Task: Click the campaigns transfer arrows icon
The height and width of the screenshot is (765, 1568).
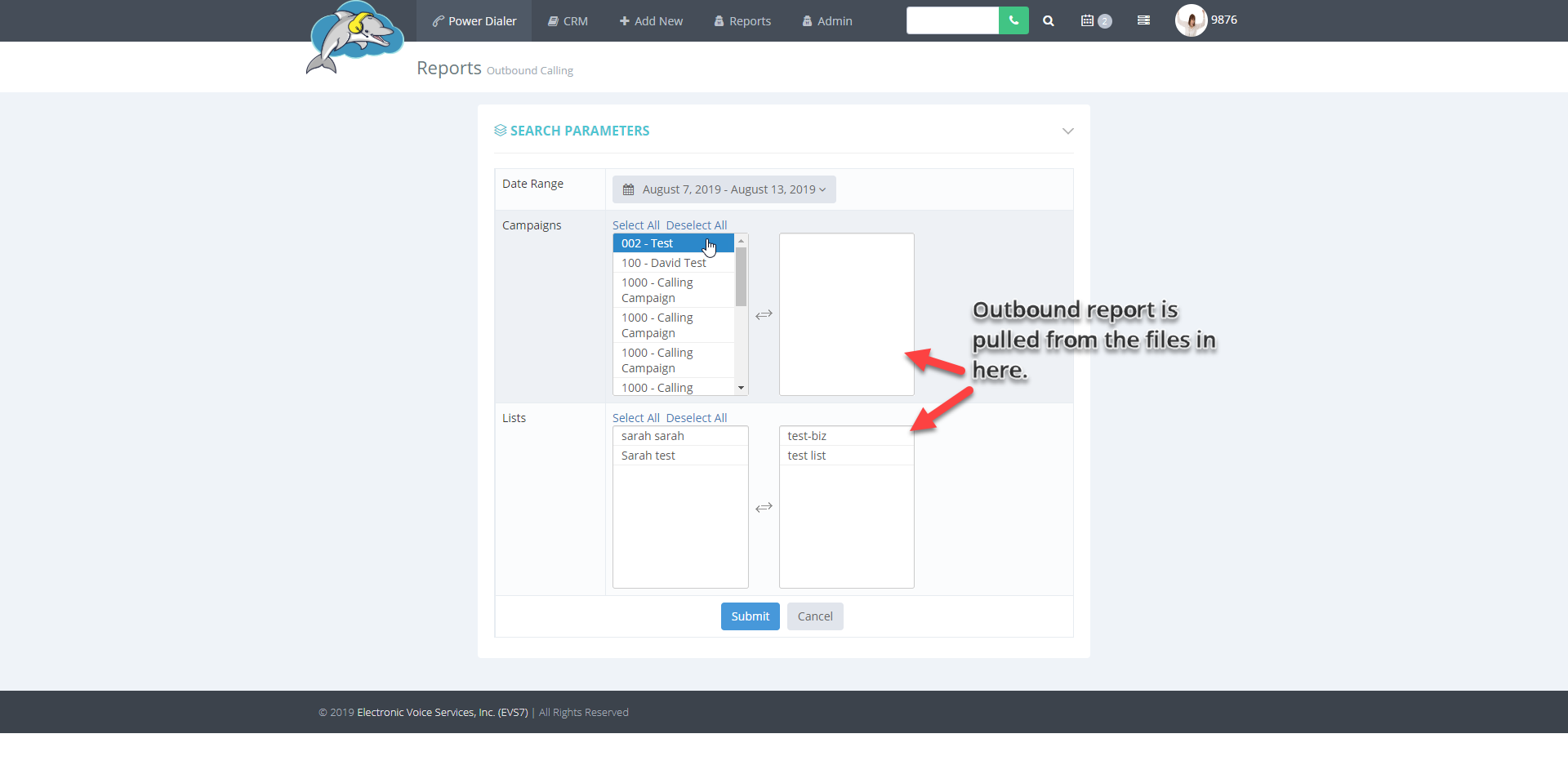Action: [x=764, y=315]
